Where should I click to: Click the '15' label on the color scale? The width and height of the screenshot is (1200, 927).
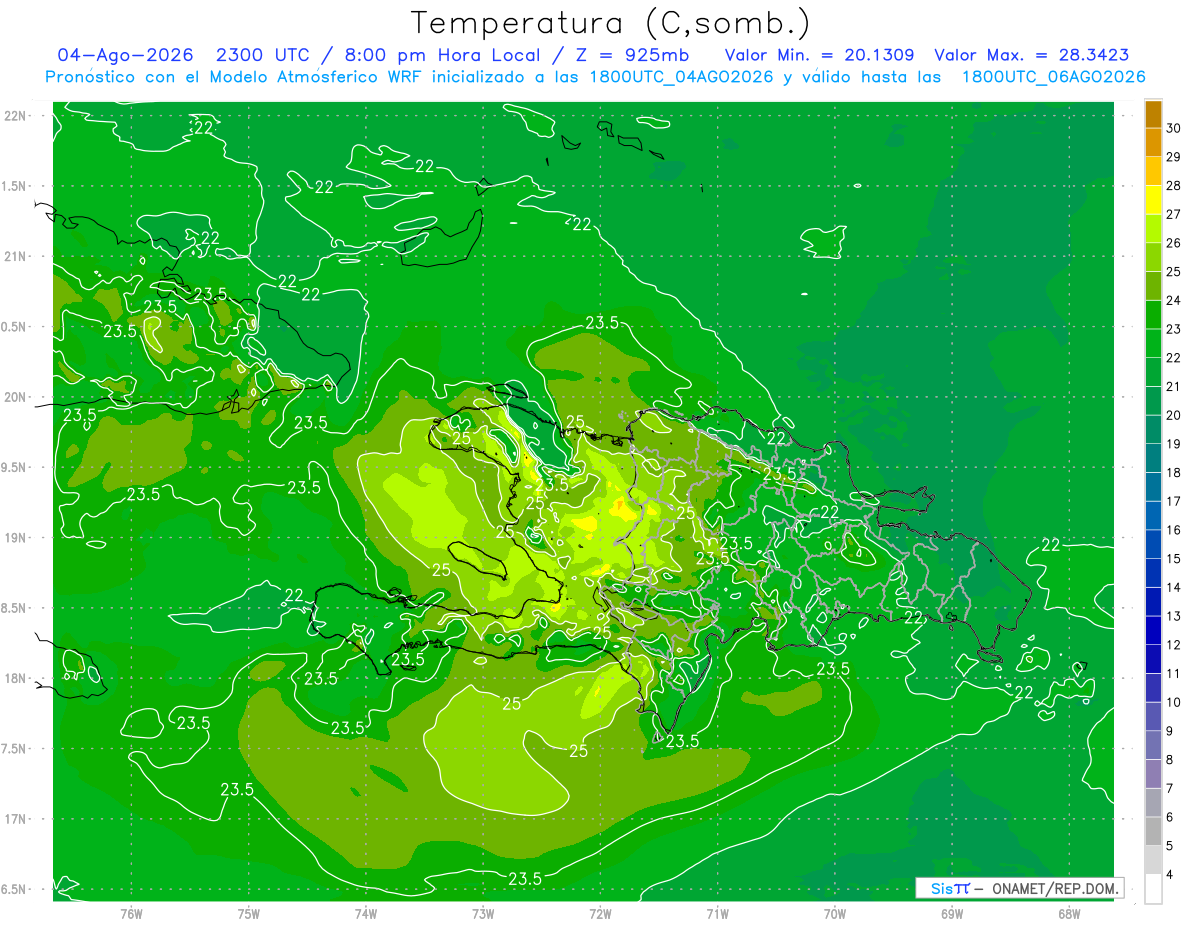1174,558
